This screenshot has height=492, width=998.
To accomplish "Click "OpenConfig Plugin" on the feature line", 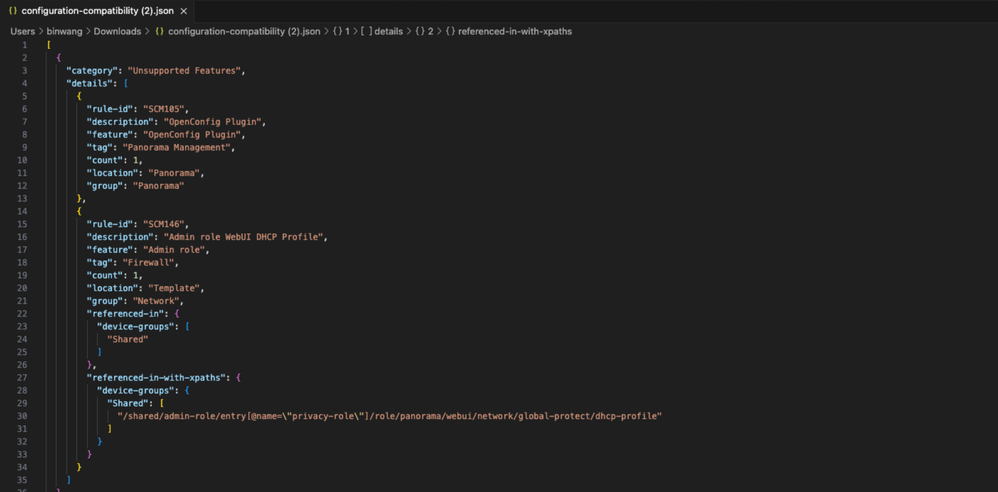I will (194, 134).
